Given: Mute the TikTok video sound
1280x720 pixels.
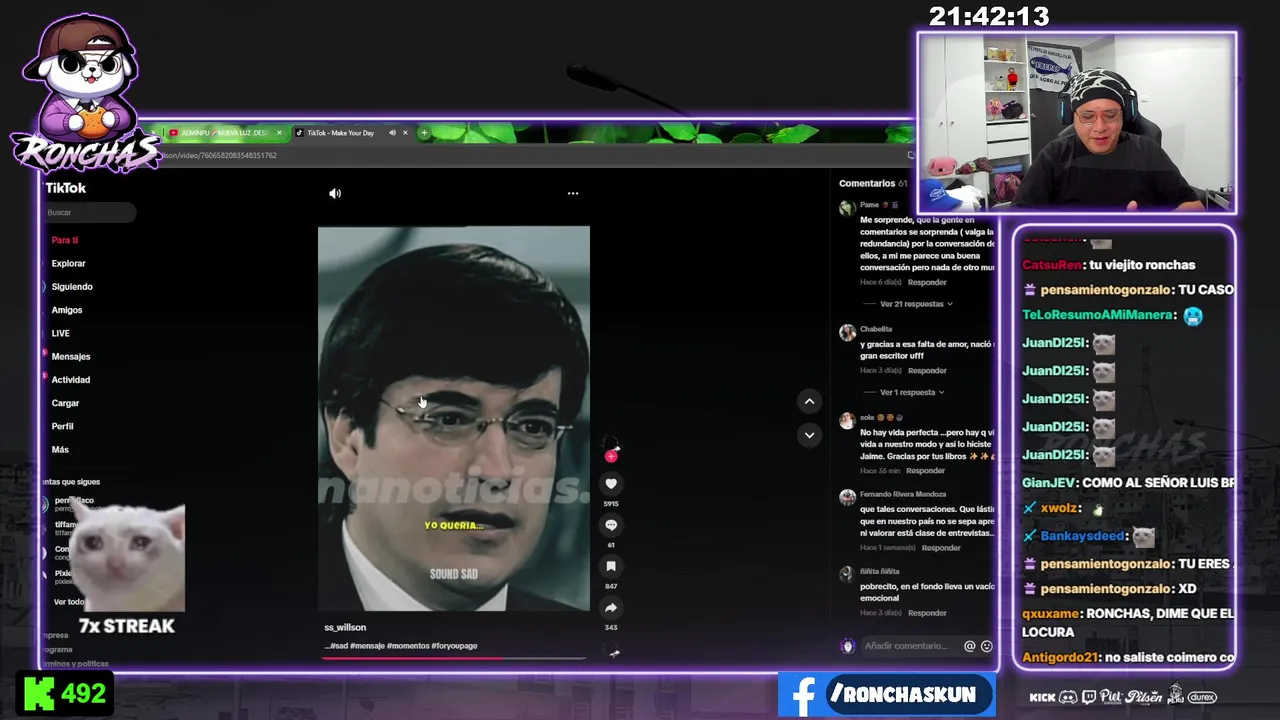Looking at the screenshot, I should pyautogui.click(x=335, y=194).
